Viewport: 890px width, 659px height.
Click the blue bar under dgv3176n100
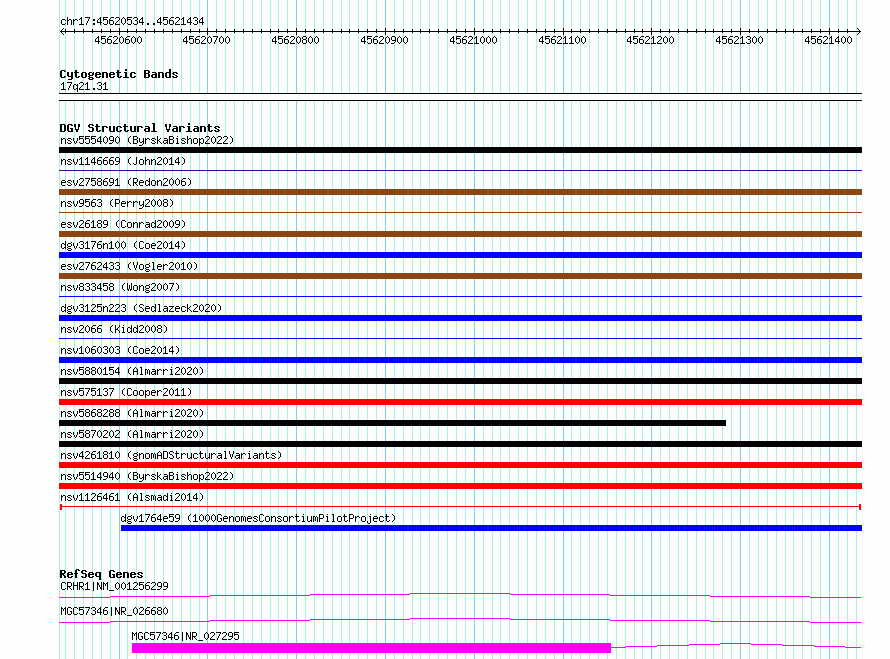pyautogui.click(x=460, y=255)
